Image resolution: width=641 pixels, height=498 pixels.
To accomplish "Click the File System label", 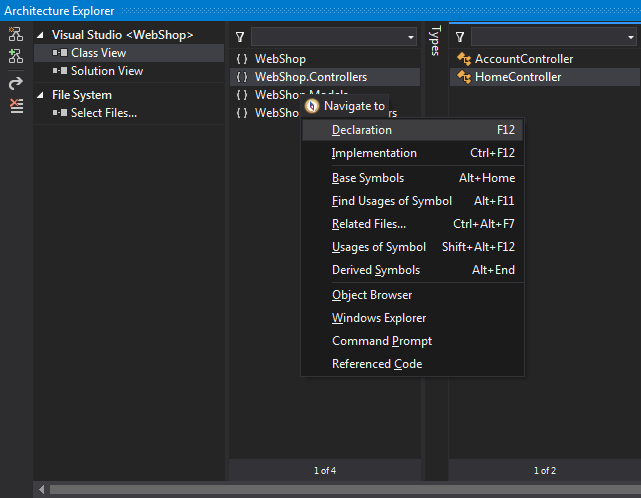I will [82, 95].
